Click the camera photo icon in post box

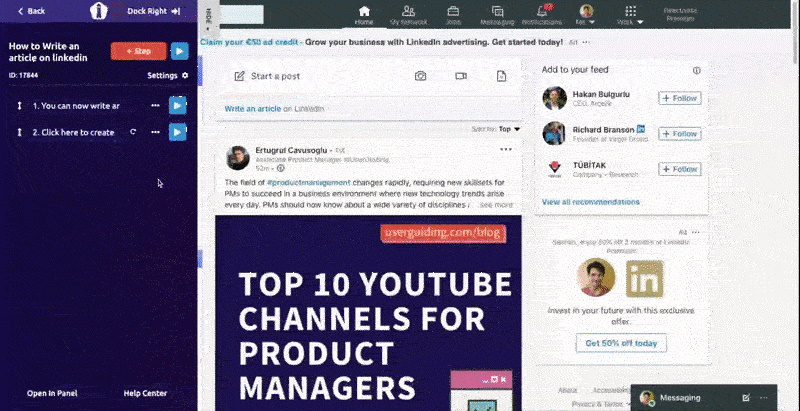click(421, 76)
